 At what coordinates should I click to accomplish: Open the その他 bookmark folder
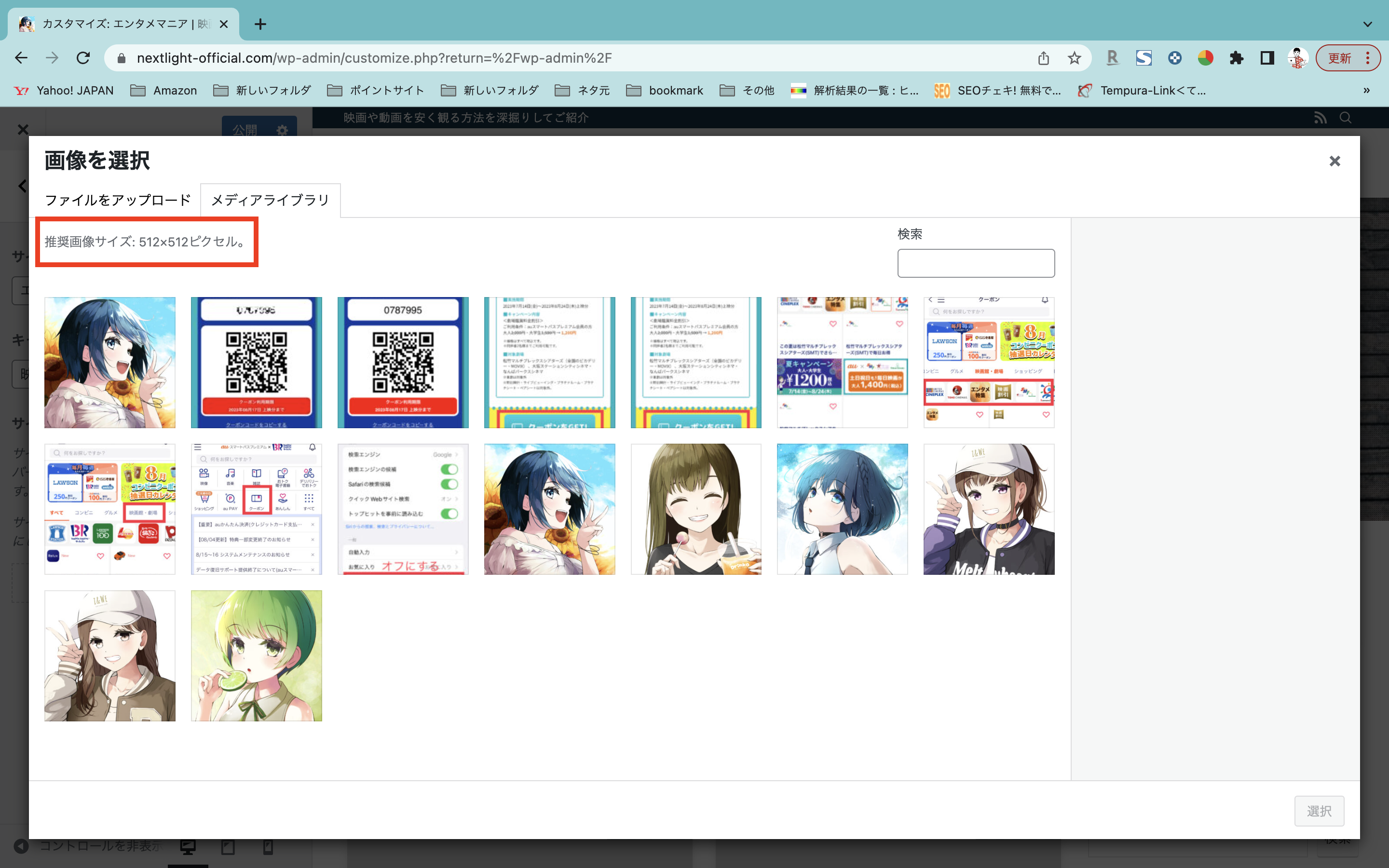[x=747, y=90]
